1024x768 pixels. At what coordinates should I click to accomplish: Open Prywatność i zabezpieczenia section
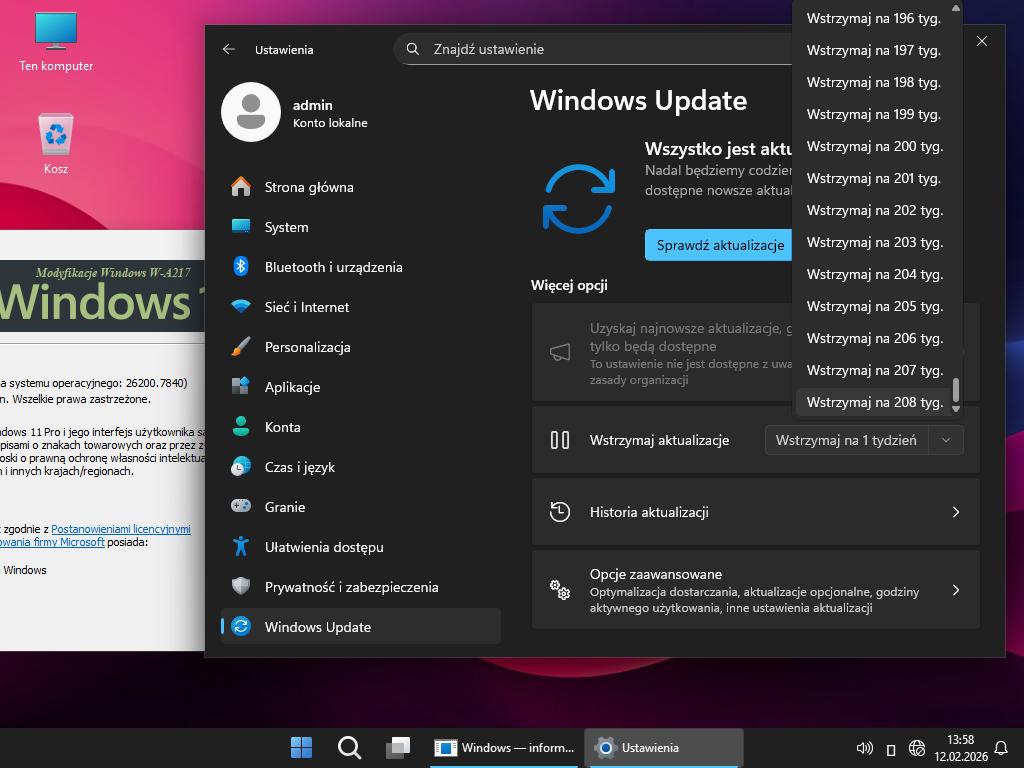tap(351, 587)
